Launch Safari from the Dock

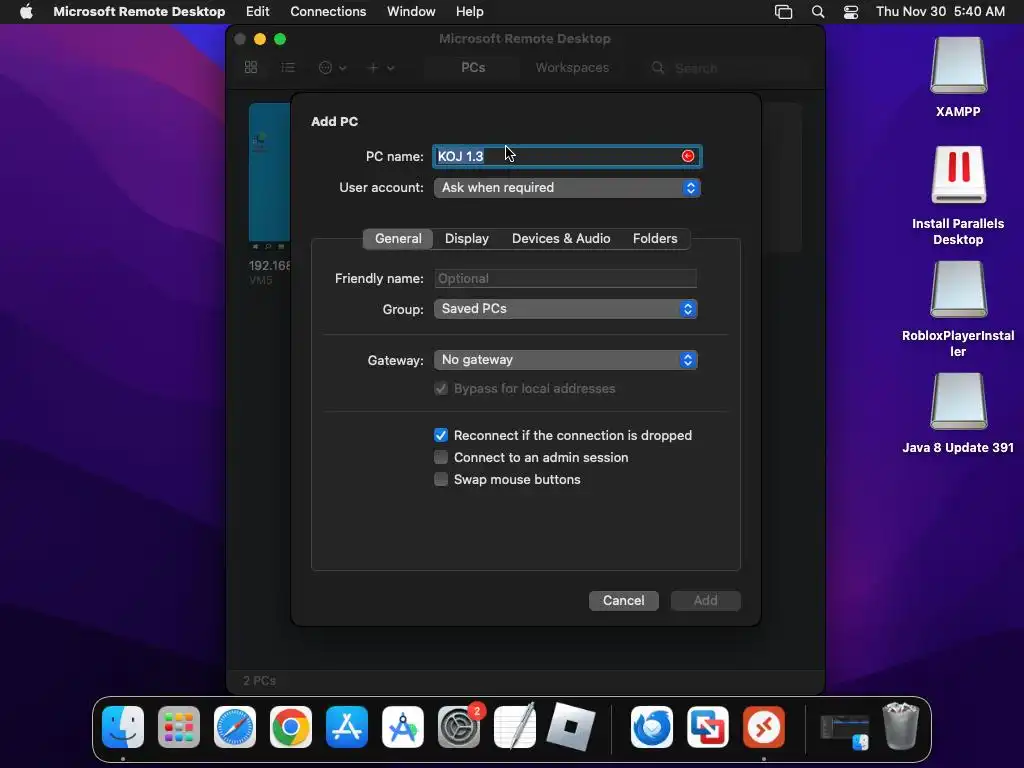coord(235,727)
